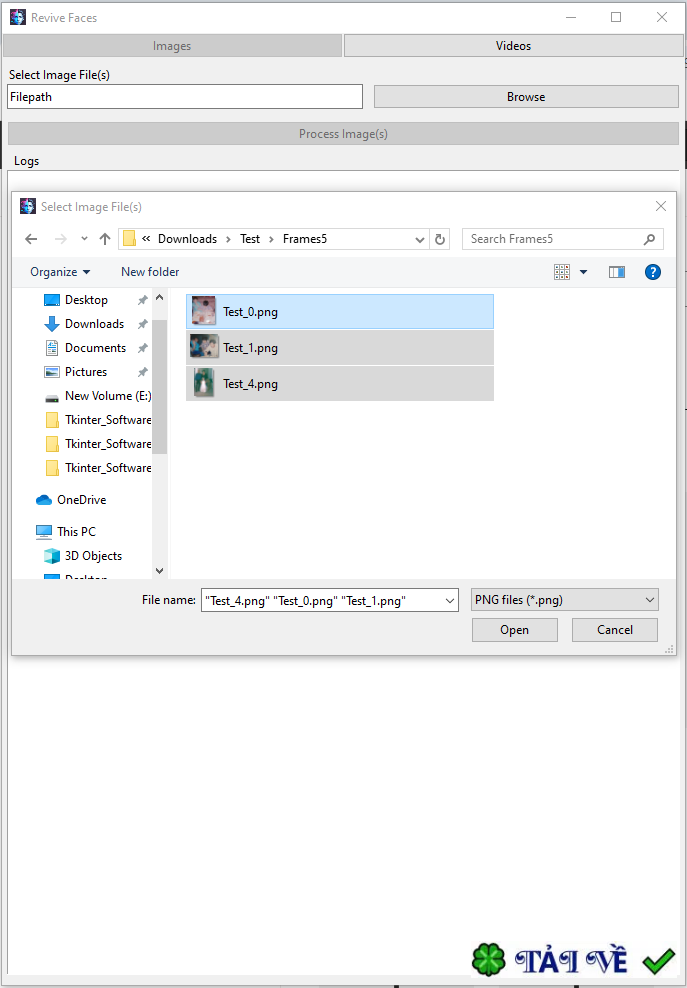Click Process Image(s) button

[x=344, y=134]
